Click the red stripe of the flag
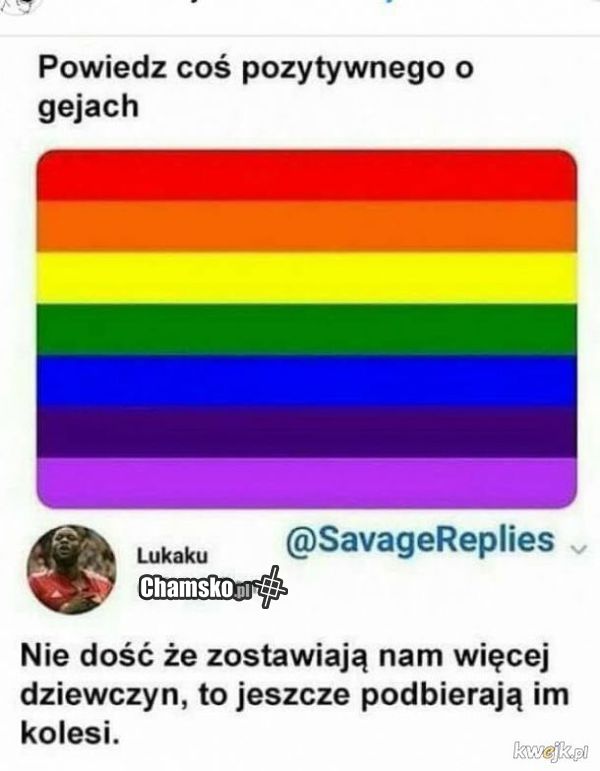 (307, 176)
